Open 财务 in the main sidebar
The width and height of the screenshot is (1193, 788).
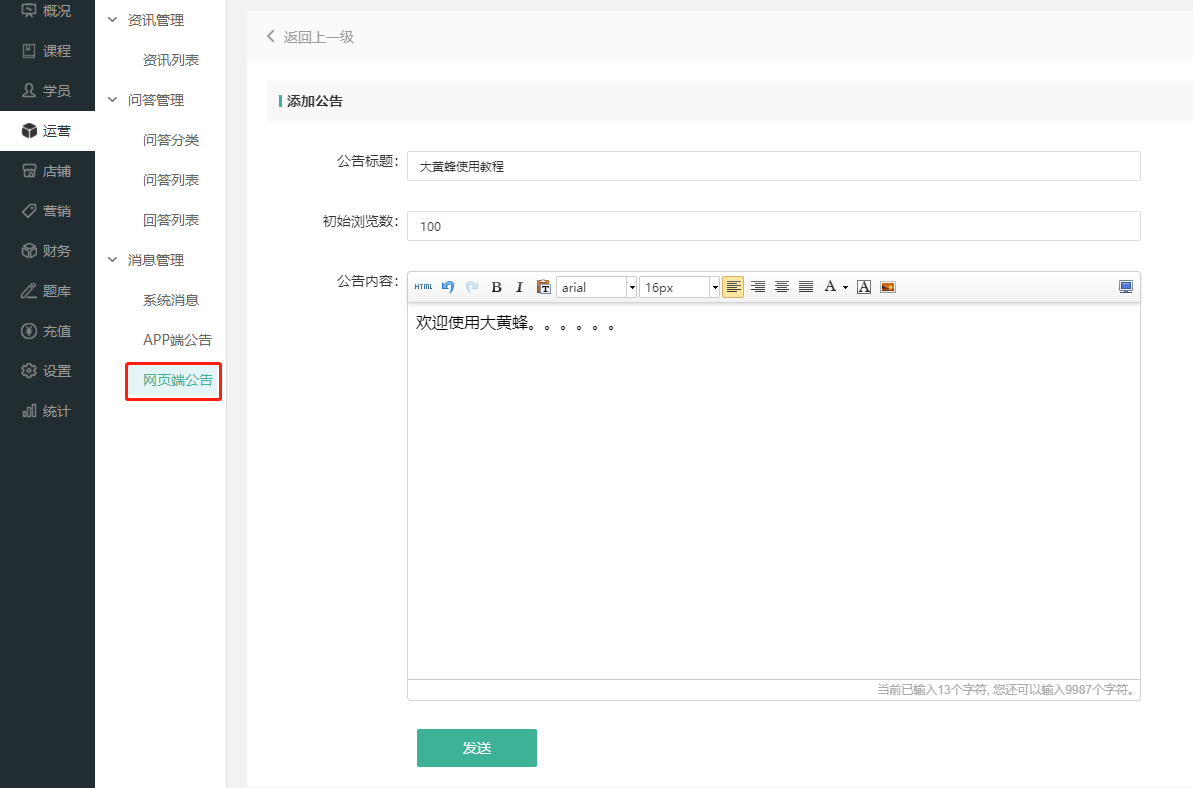click(x=47, y=251)
